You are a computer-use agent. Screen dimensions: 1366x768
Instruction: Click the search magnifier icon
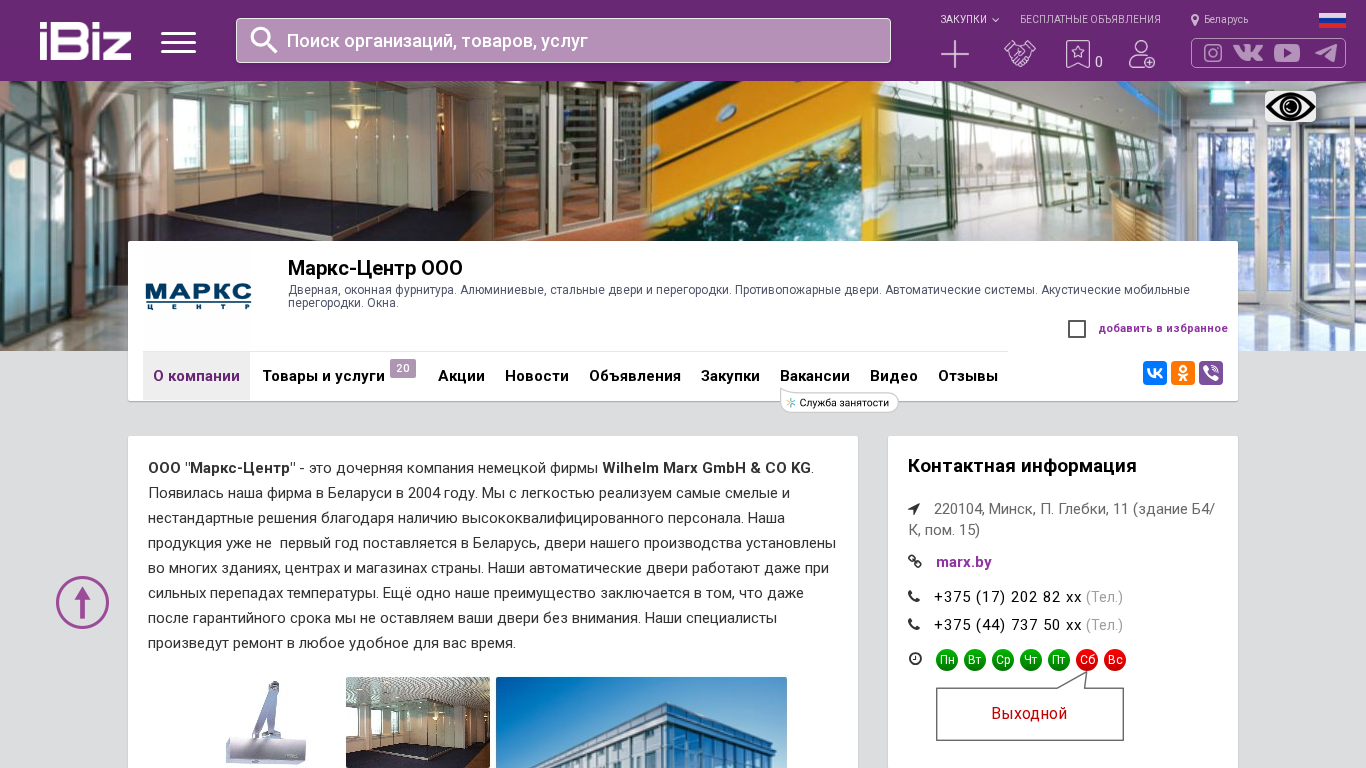coord(264,40)
